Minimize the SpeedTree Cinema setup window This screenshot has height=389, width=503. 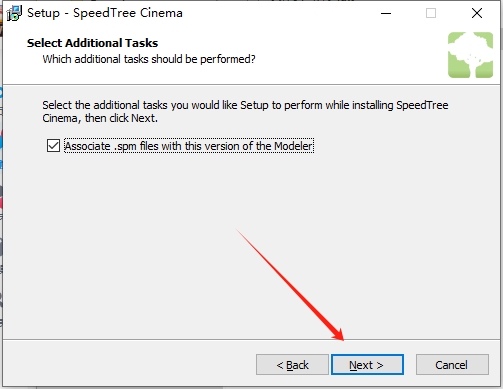point(386,13)
